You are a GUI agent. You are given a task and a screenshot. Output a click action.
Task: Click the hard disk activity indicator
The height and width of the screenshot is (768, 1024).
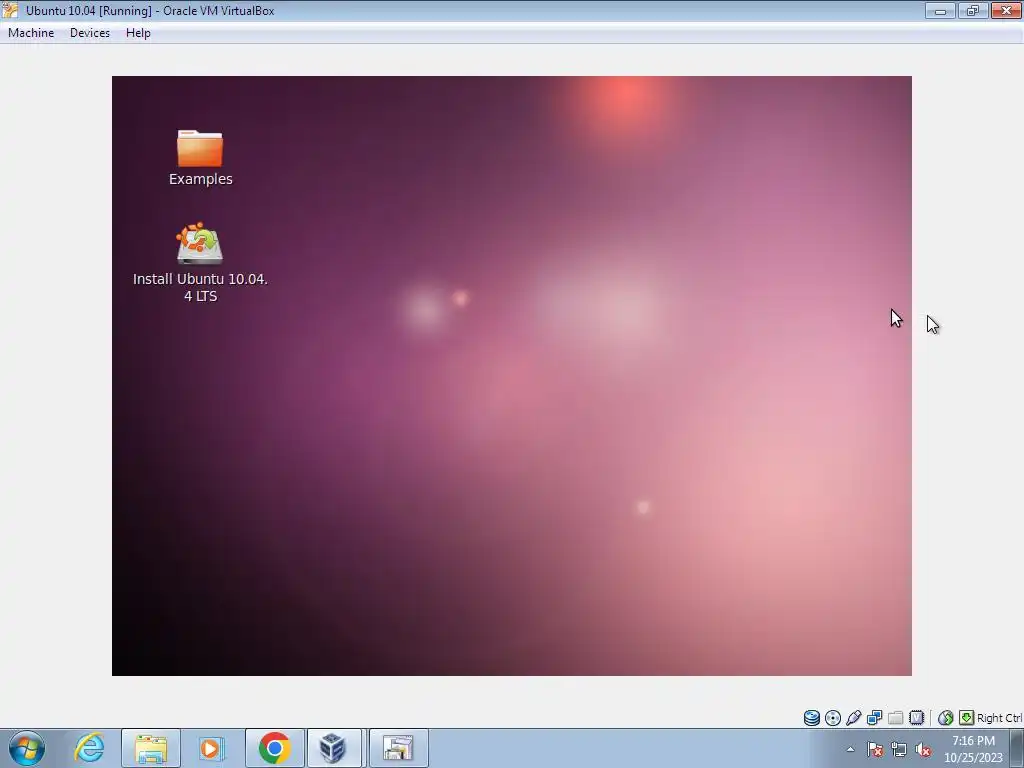[x=812, y=718]
